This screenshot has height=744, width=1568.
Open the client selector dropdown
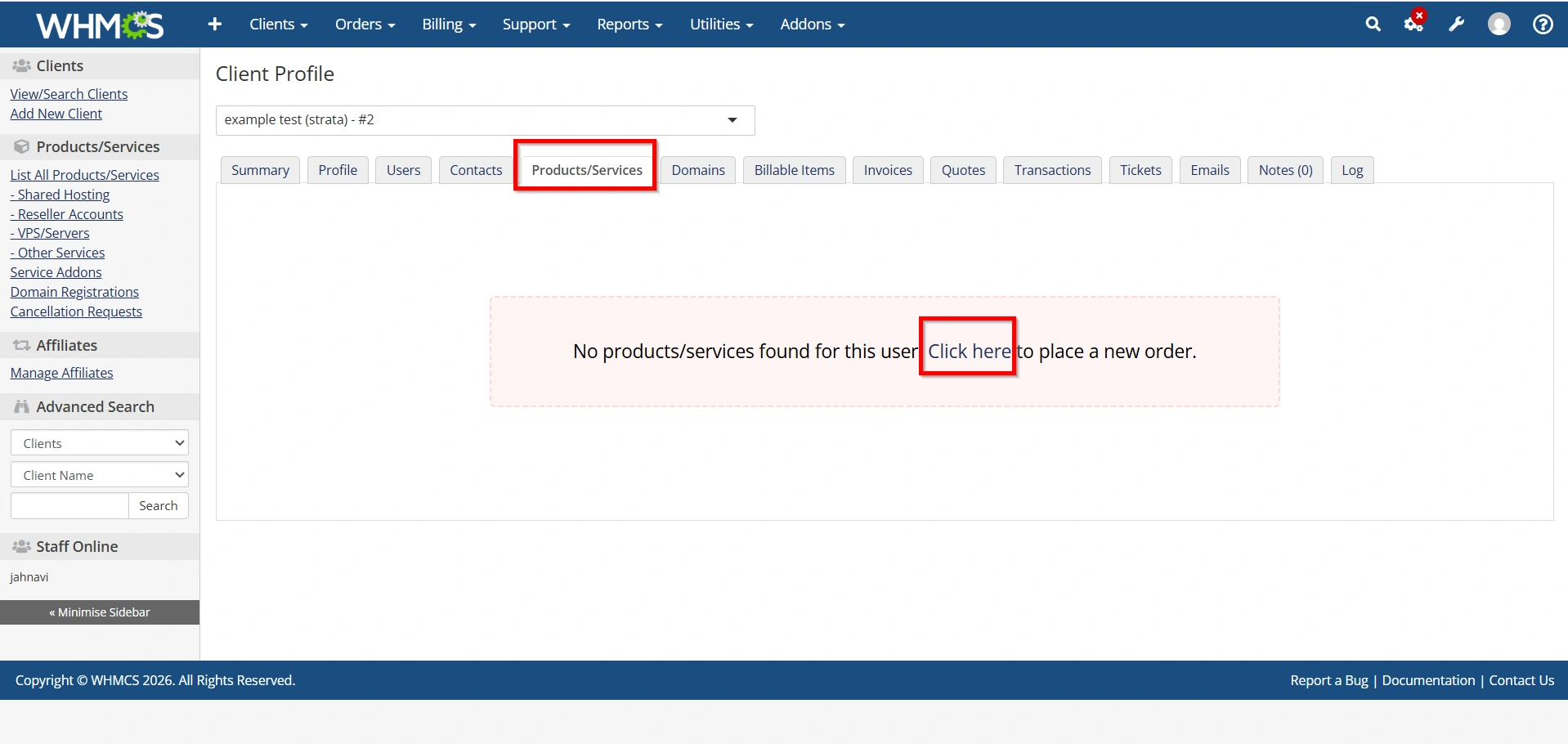point(485,120)
